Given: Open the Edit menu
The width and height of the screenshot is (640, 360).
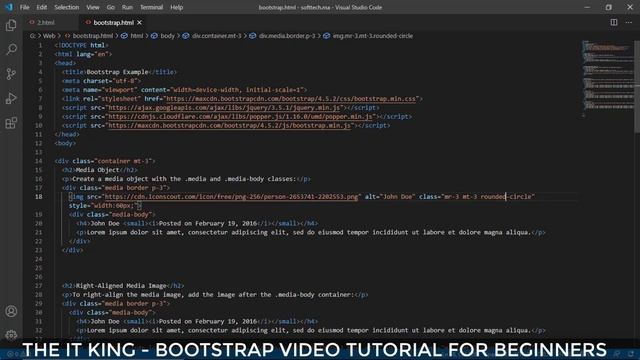Looking at the screenshot, I should click(42, 7).
